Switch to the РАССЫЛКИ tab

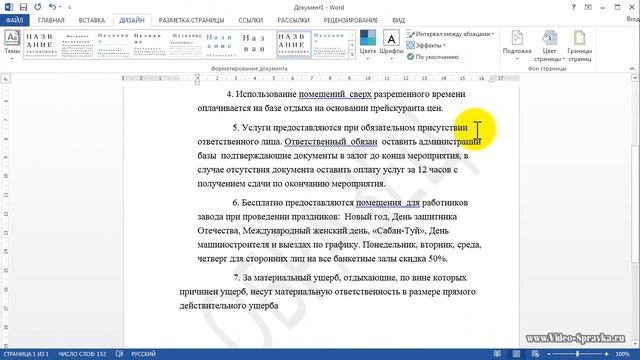coord(293,20)
